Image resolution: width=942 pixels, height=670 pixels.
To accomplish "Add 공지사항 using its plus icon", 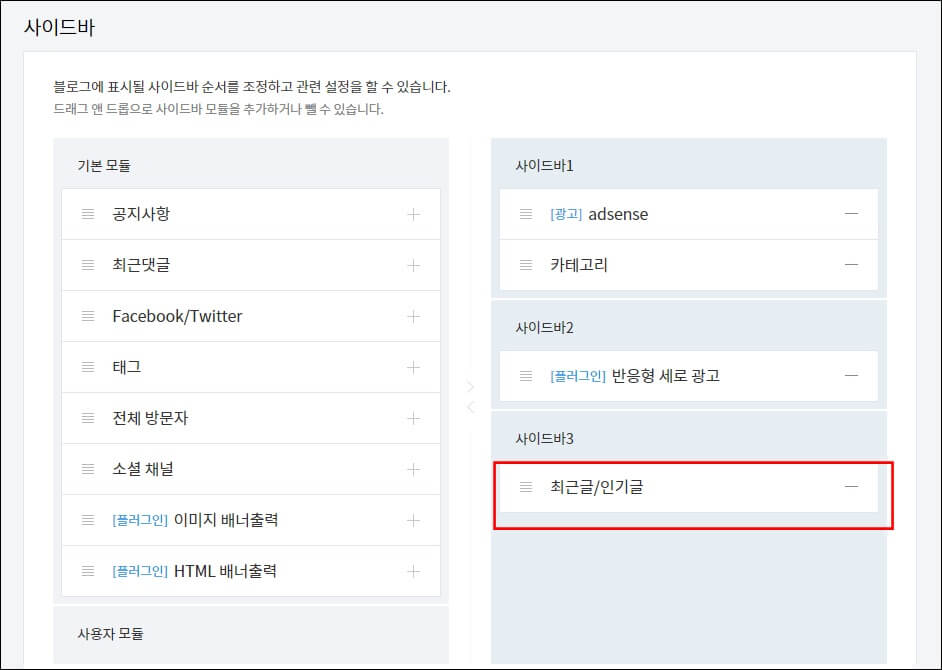I will point(412,213).
